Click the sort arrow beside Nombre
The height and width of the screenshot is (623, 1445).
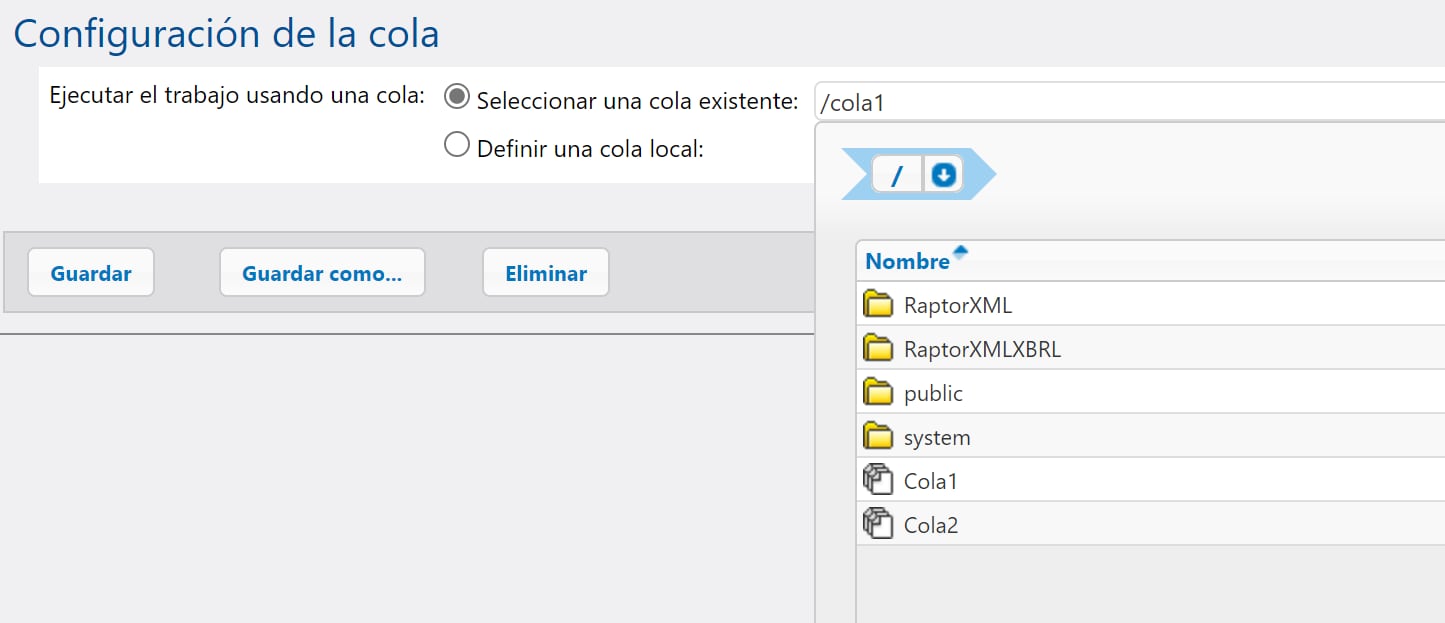[960, 252]
